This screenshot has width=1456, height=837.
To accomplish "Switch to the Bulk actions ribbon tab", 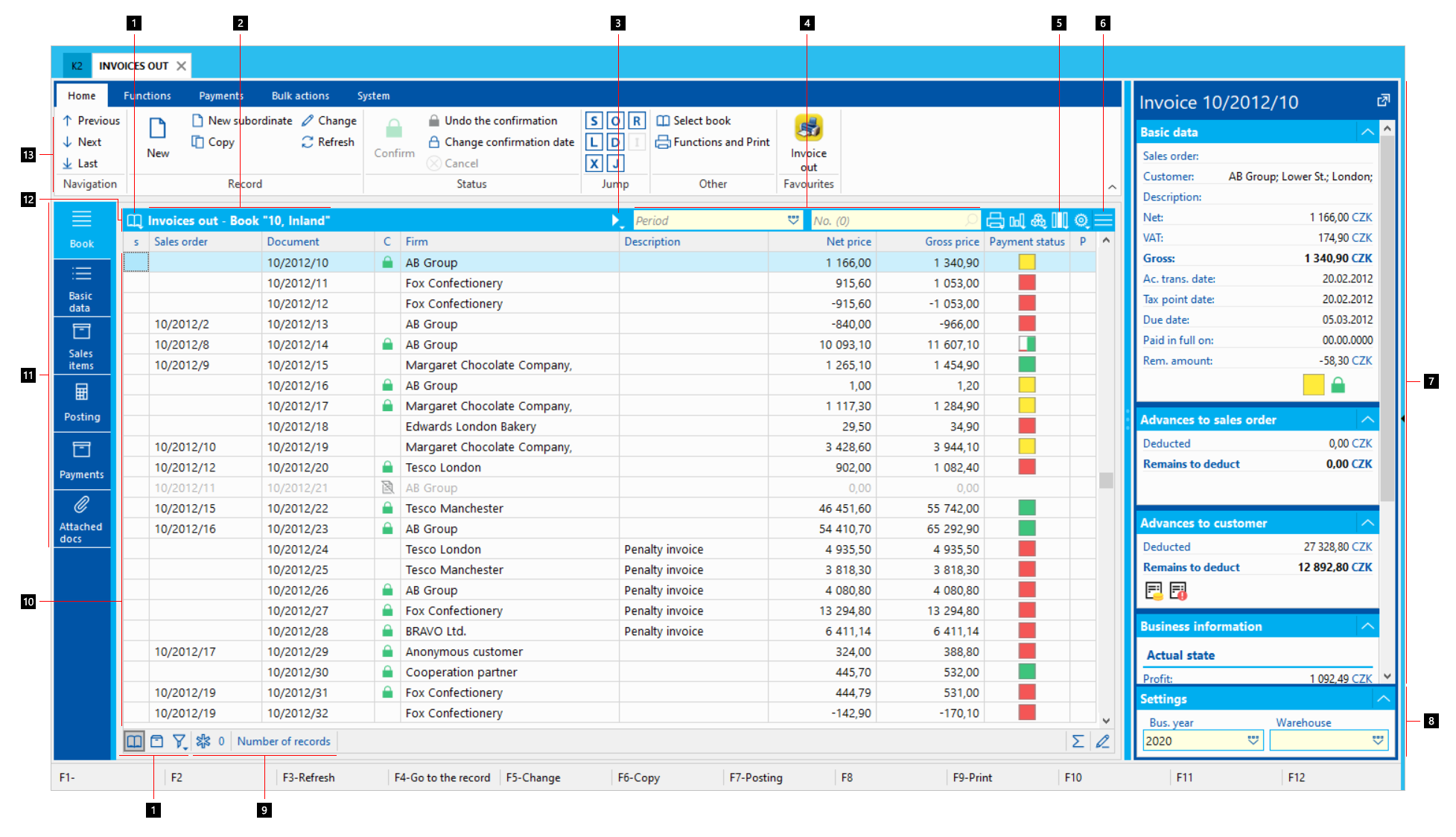I will [x=300, y=96].
